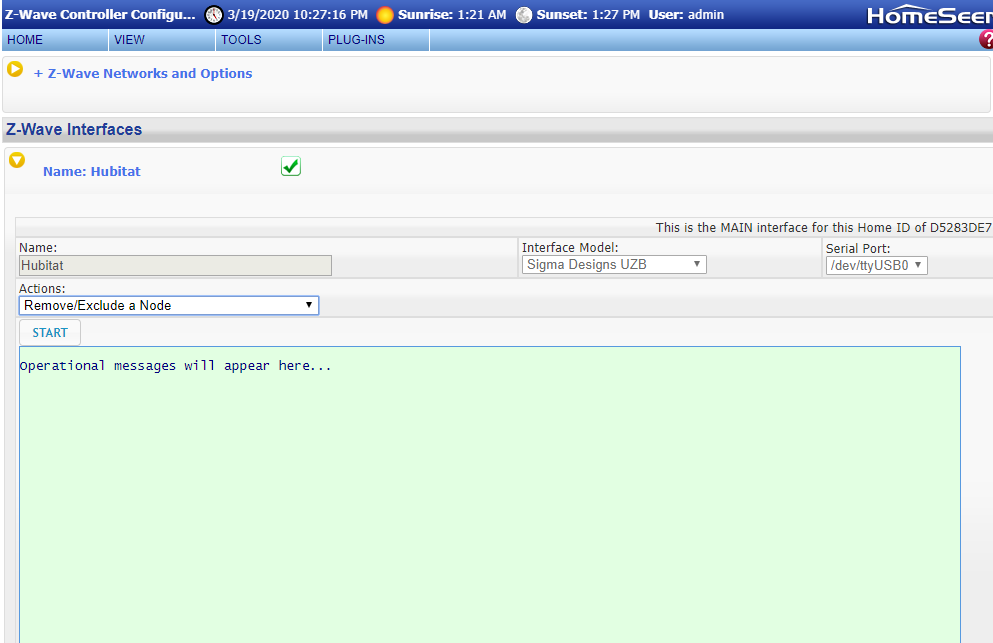The image size is (993, 643).
Task: Click the Serial Port: label
Action: coord(858,248)
